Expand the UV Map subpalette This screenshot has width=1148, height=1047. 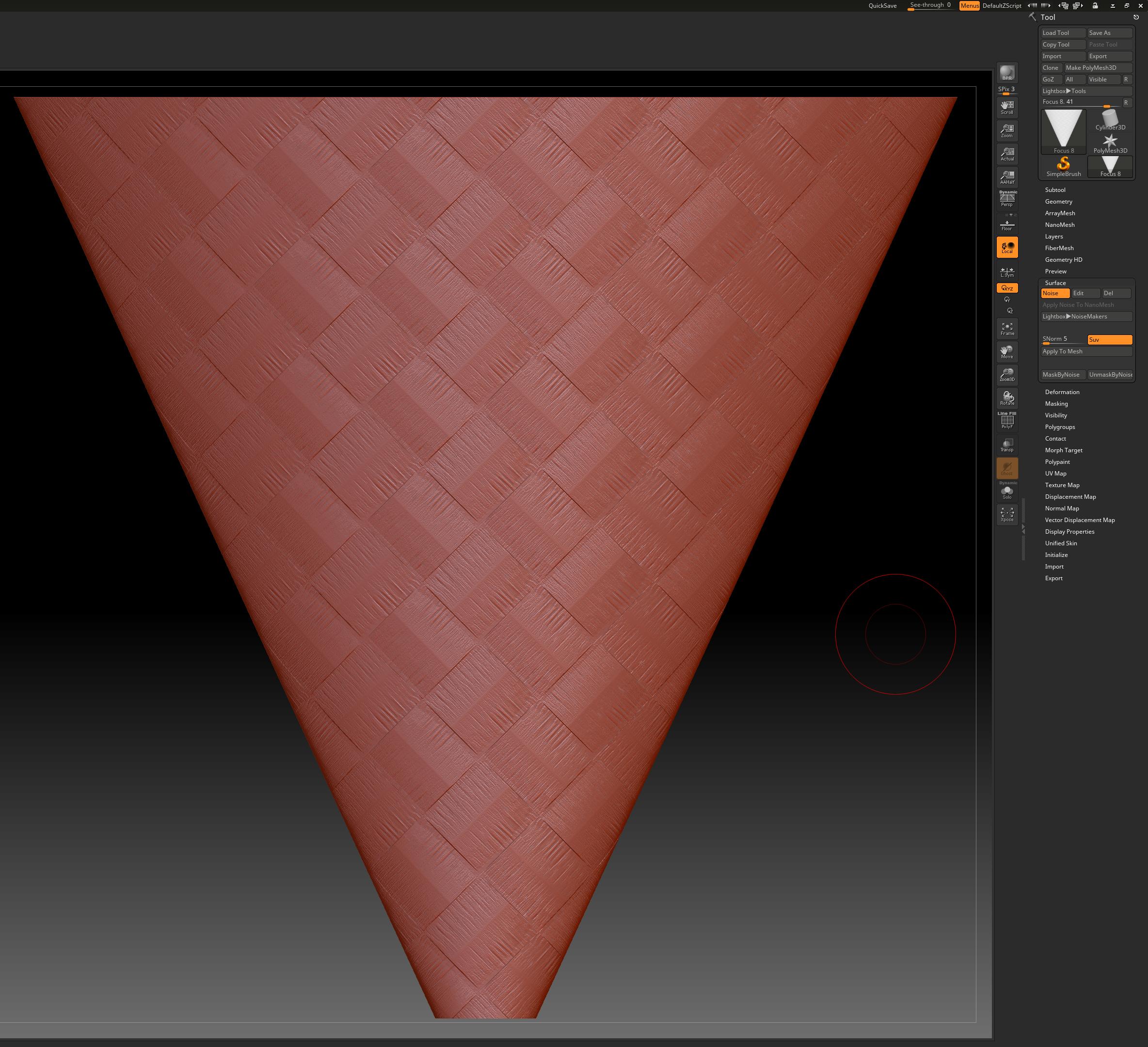[x=1055, y=474]
